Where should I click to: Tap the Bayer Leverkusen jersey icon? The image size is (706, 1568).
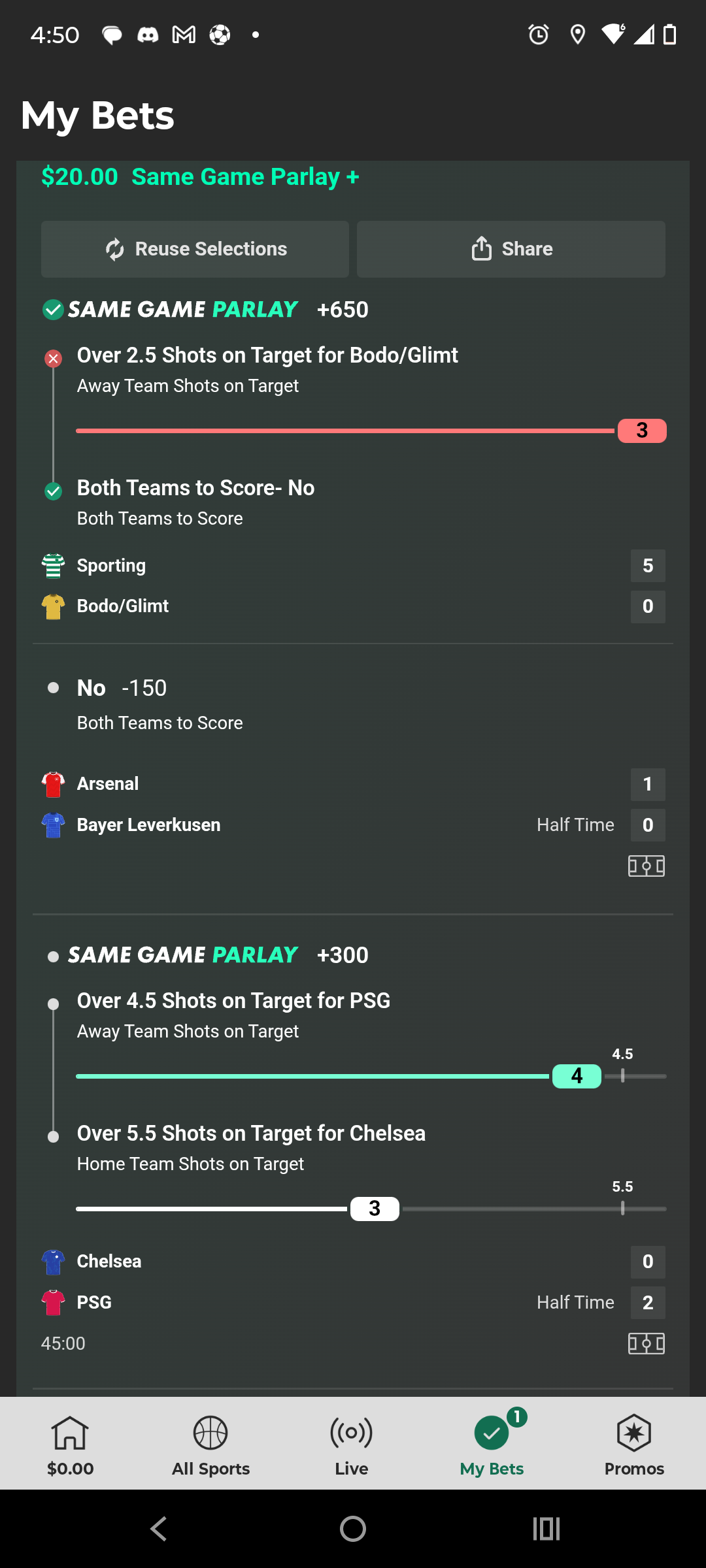53,825
